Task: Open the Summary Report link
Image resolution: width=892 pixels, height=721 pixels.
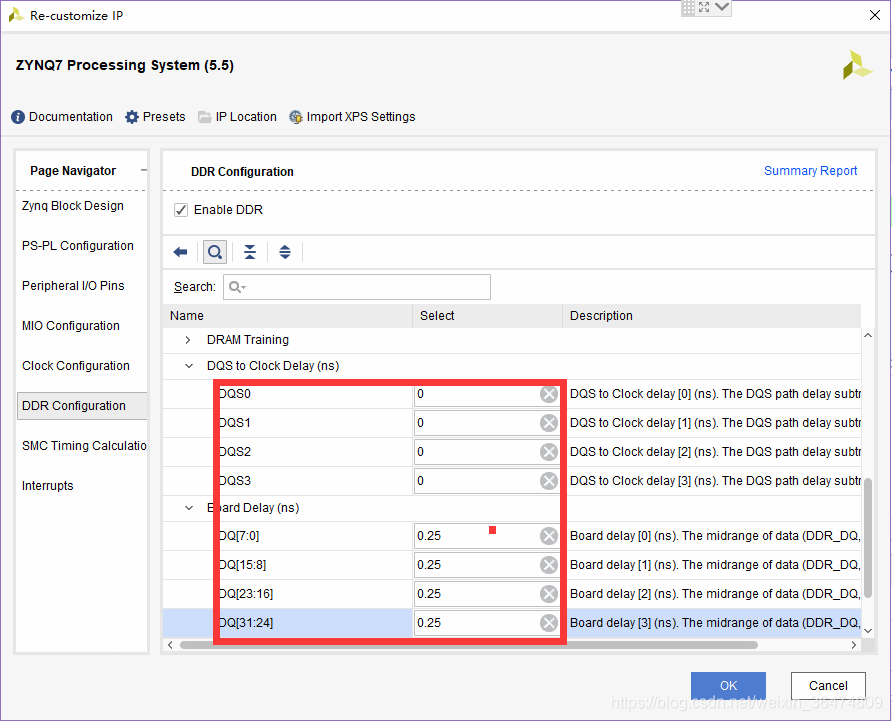Action: click(810, 171)
